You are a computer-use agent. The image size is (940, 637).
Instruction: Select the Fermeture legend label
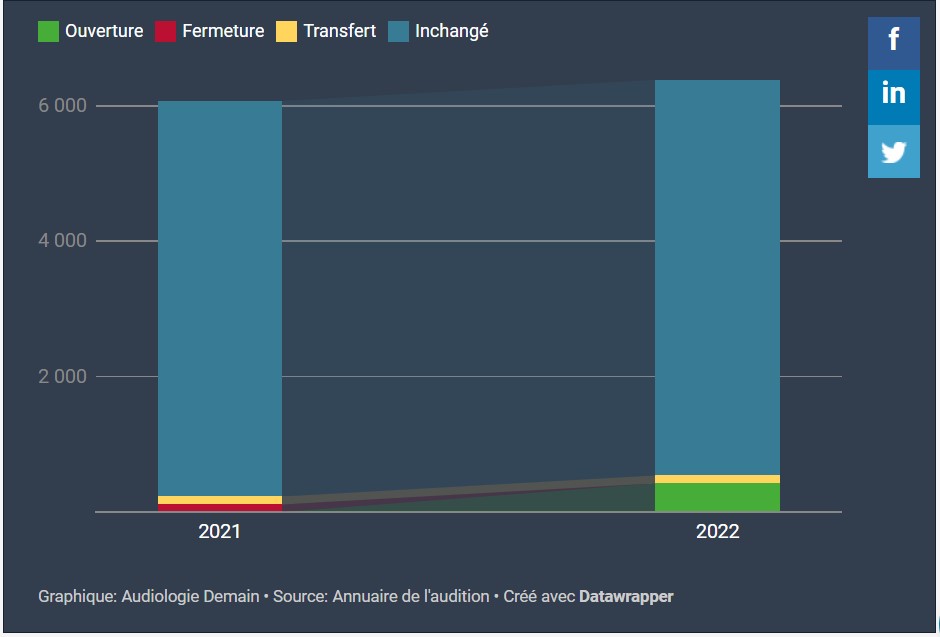pos(223,32)
